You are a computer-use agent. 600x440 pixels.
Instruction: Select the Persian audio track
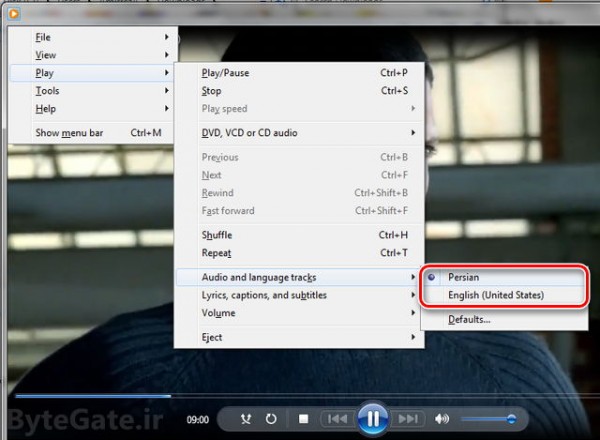(x=465, y=277)
